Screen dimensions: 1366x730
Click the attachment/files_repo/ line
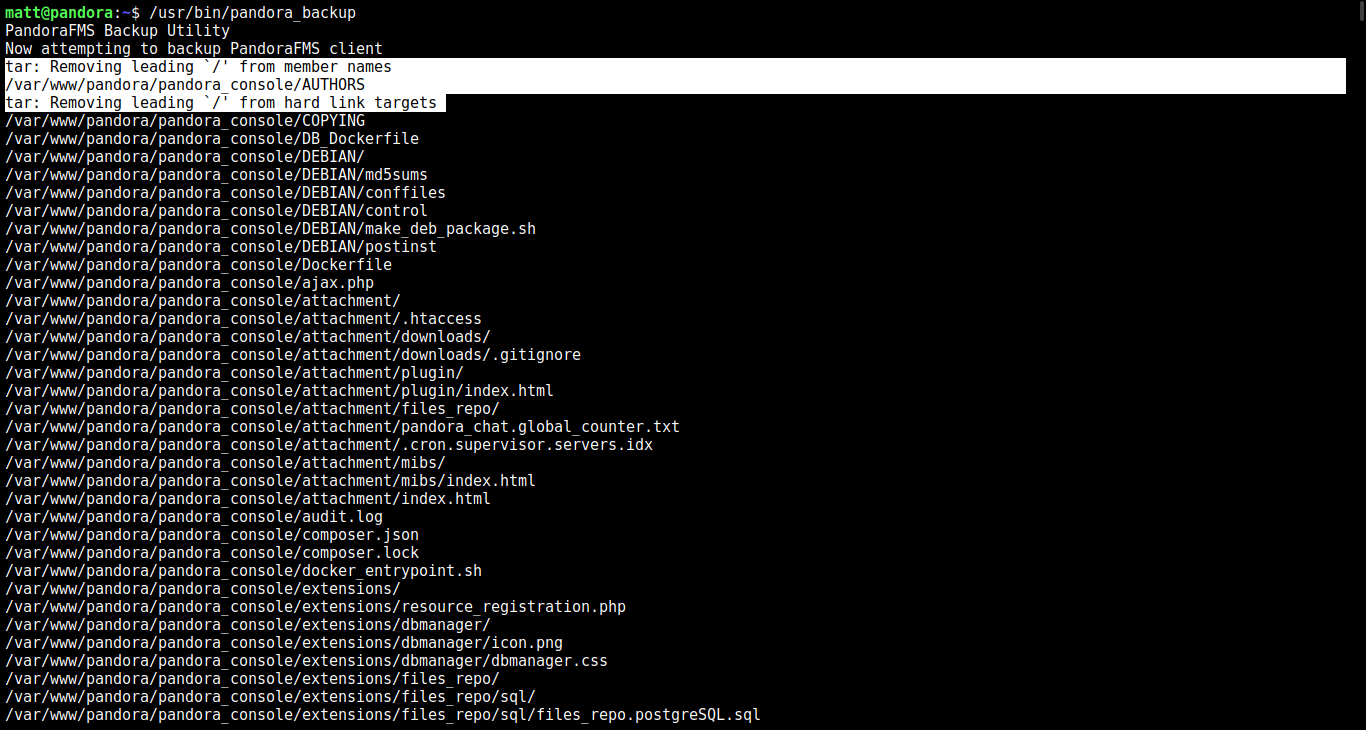252,409
